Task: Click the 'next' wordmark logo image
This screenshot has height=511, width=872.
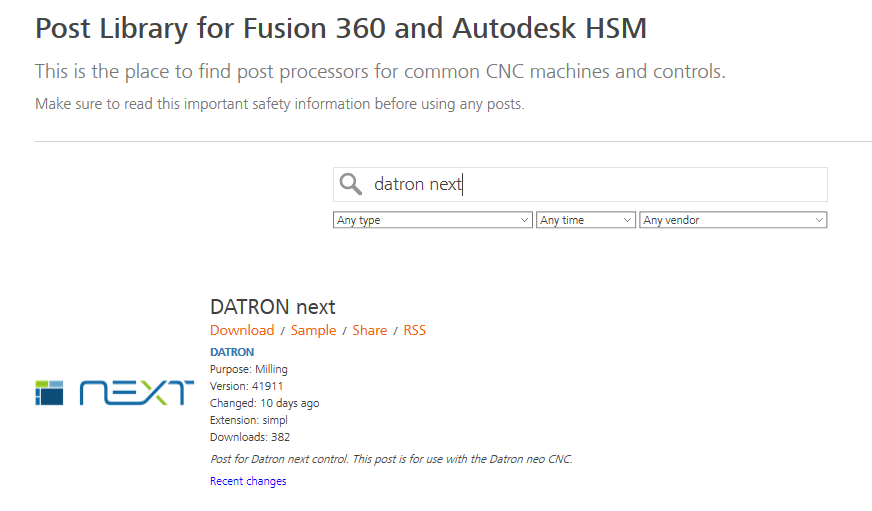Action: pos(136,392)
